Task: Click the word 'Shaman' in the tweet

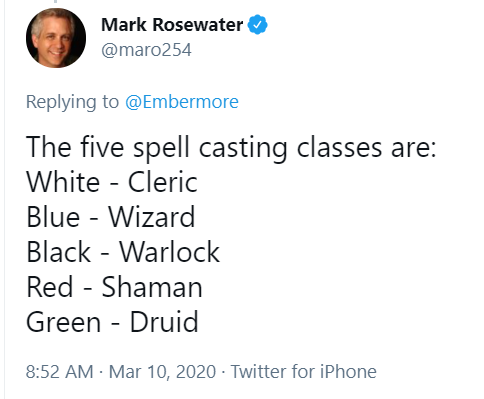Action: click(x=152, y=287)
